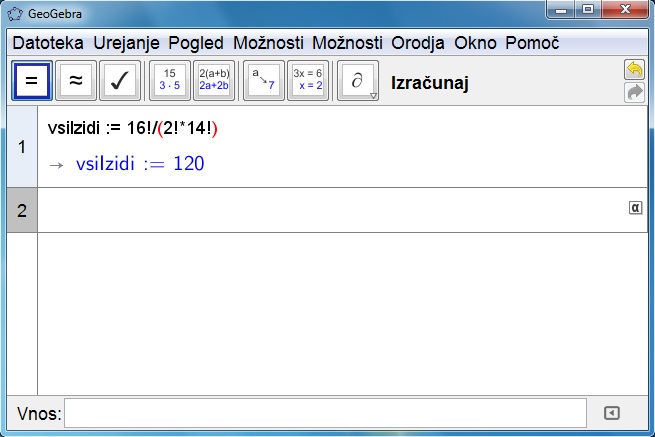Open the Pogled menu
This screenshot has height=437, width=655.
coord(196,43)
